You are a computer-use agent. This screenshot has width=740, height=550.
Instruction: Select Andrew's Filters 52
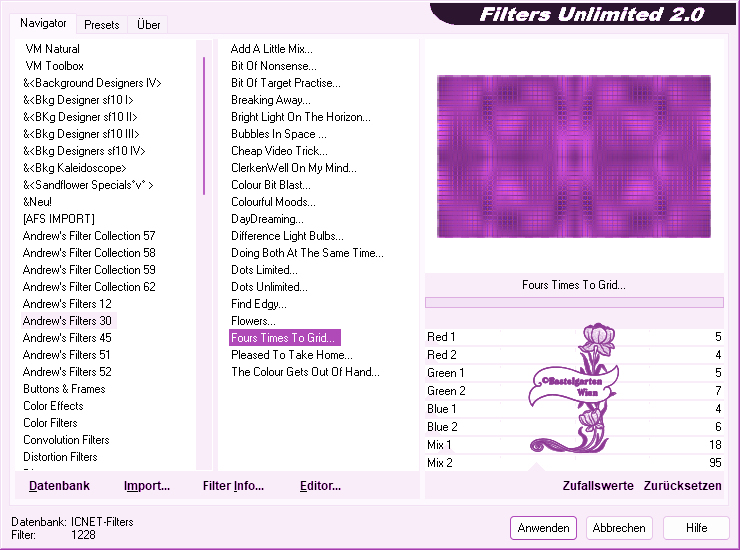67,372
